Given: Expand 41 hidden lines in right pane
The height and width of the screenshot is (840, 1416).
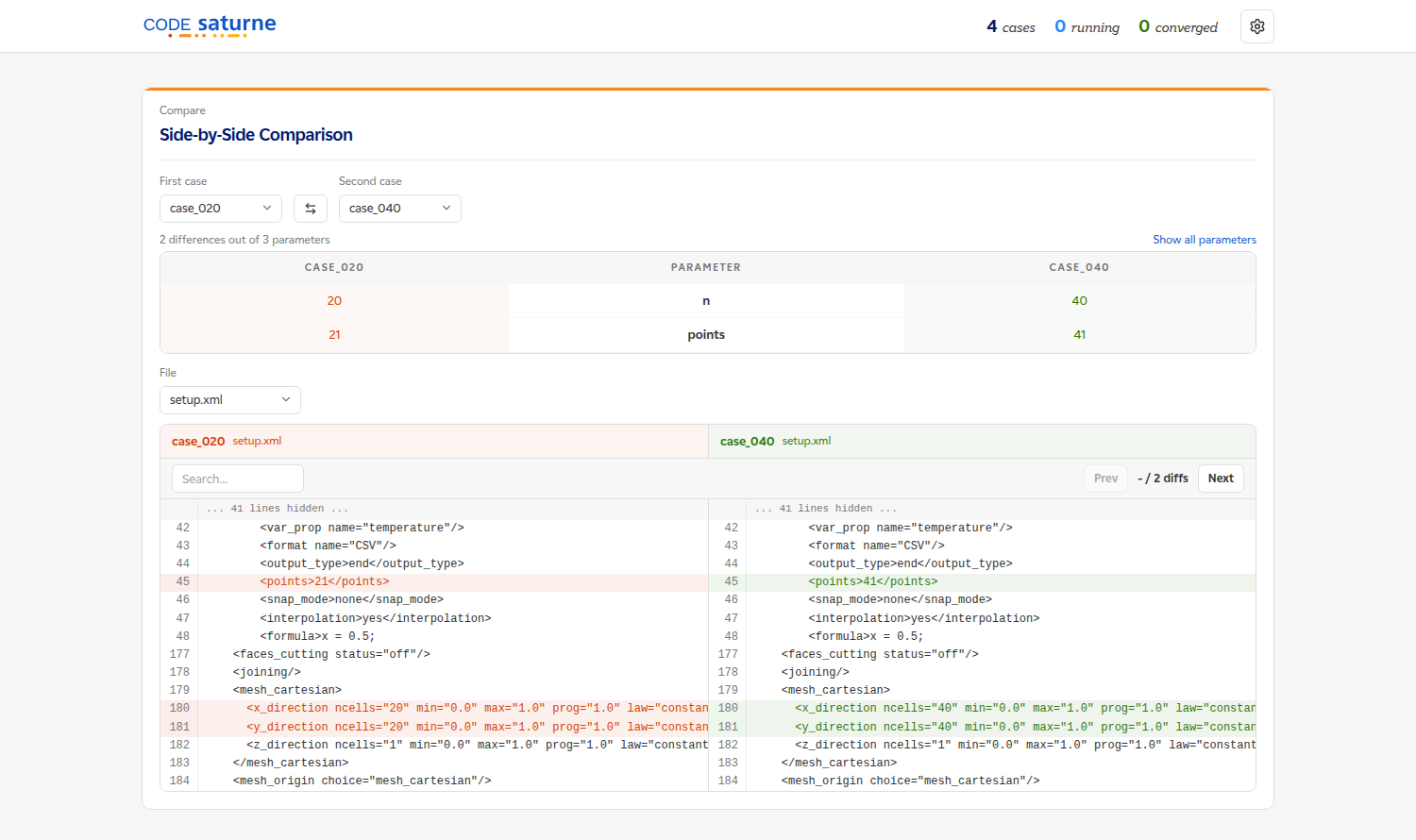Looking at the screenshot, I should point(826,509).
